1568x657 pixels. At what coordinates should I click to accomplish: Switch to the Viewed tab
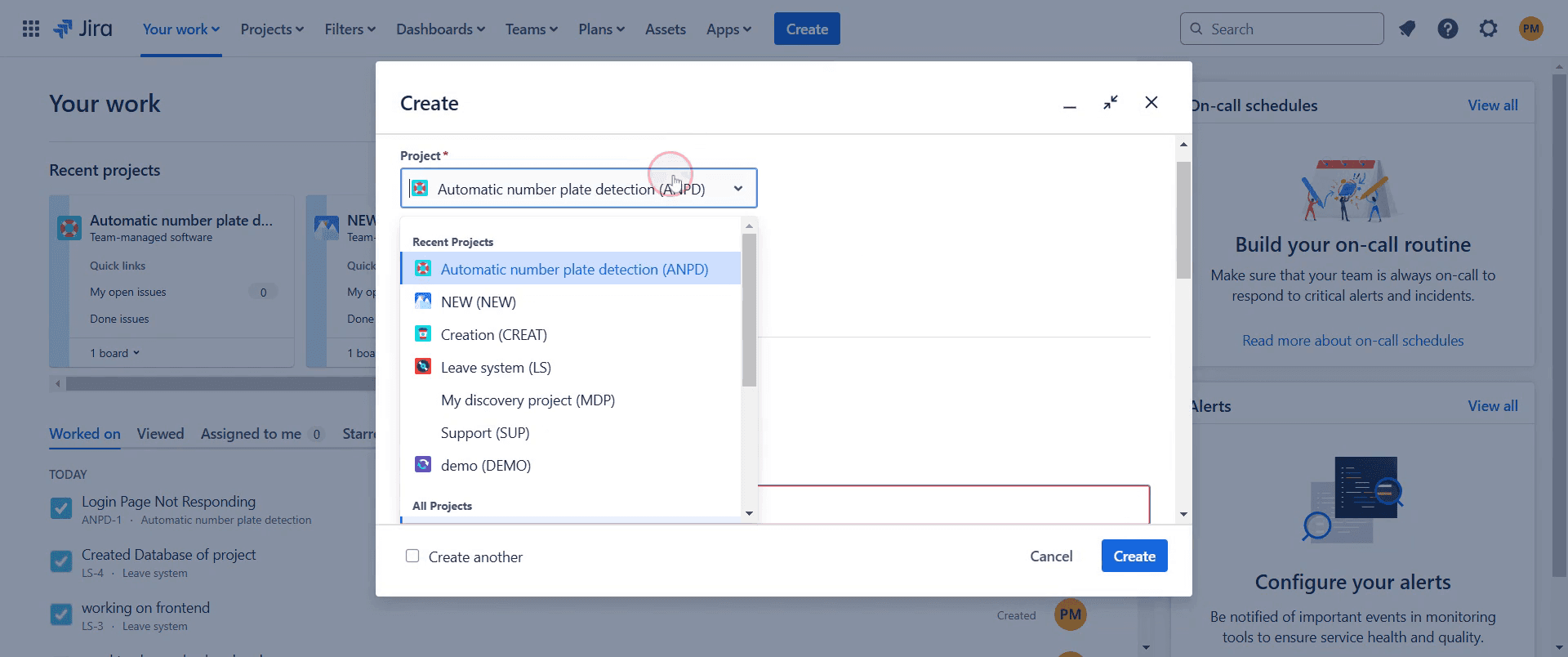[160, 434]
